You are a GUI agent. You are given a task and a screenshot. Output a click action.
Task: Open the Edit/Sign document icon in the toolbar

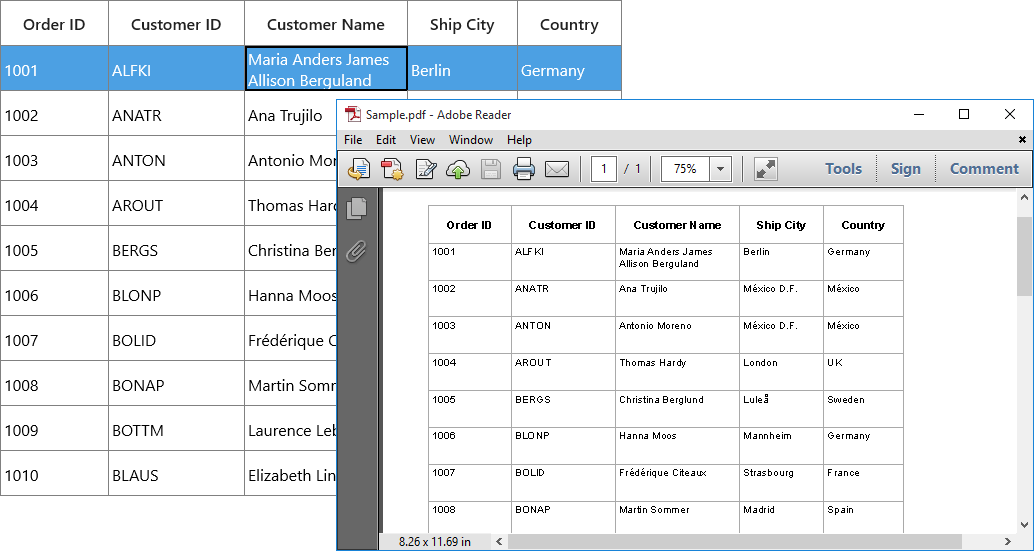pos(426,169)
